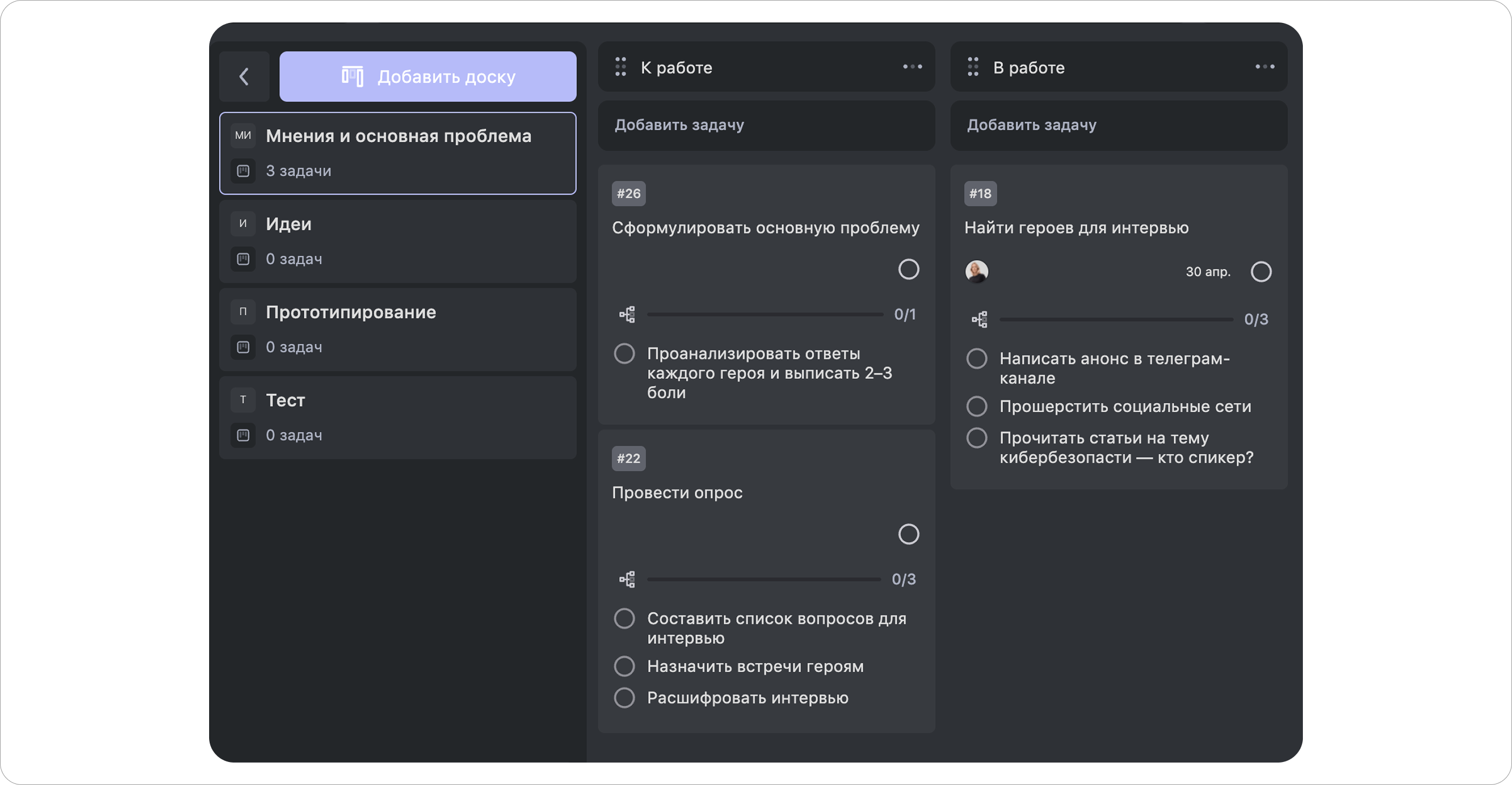Click the 0/3 progress bar on Провести опрос
The height and width of the screenshot is (785, 1512).
click(763, 579)
